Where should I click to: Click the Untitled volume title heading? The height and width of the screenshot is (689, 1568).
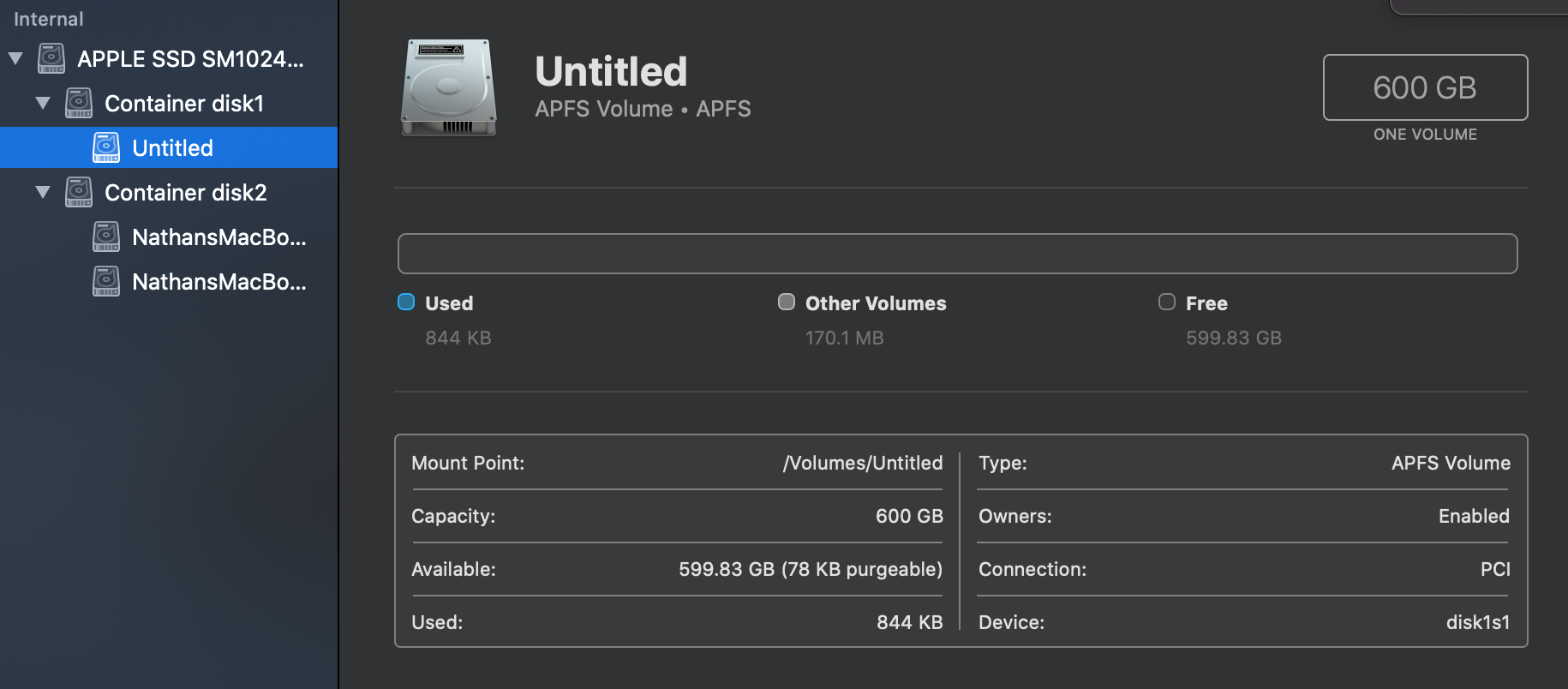point(611,71)
